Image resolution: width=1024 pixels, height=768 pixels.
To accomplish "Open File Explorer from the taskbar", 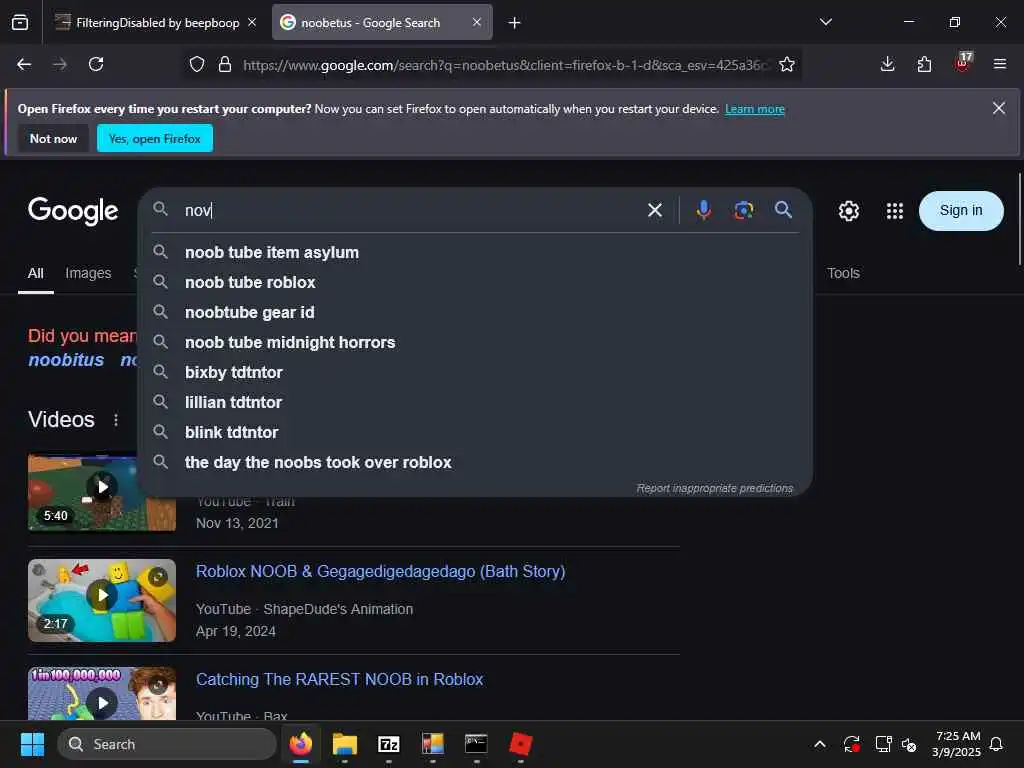I will tap(345, 744).
